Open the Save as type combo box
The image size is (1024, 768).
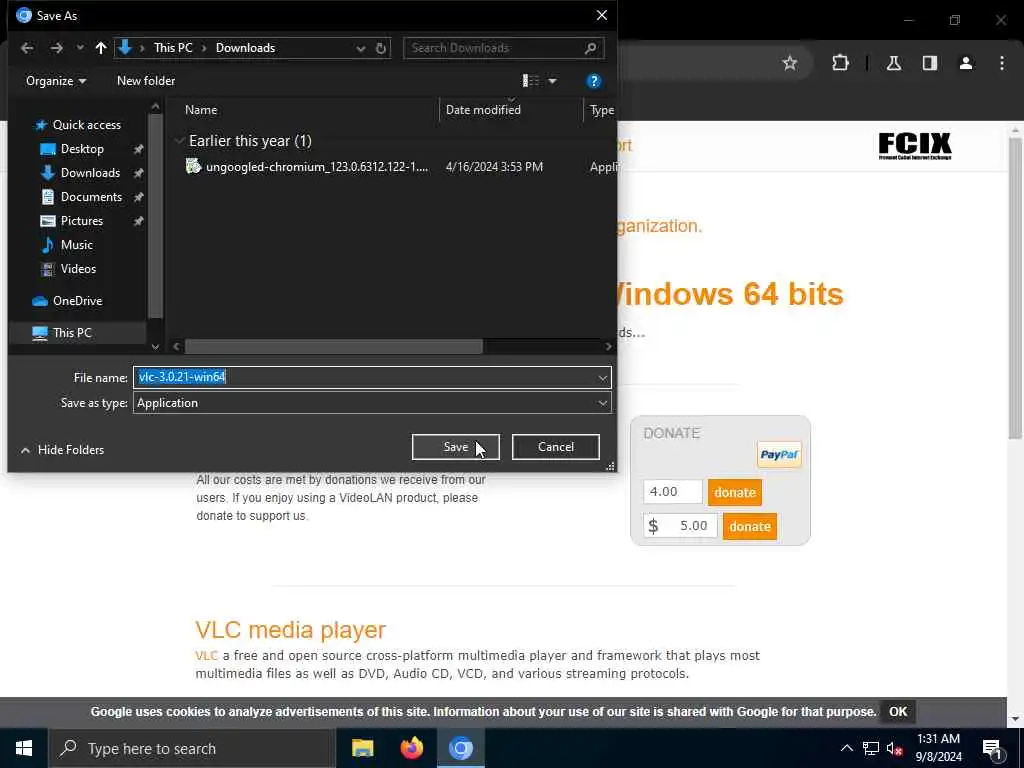tap(372, 403)
